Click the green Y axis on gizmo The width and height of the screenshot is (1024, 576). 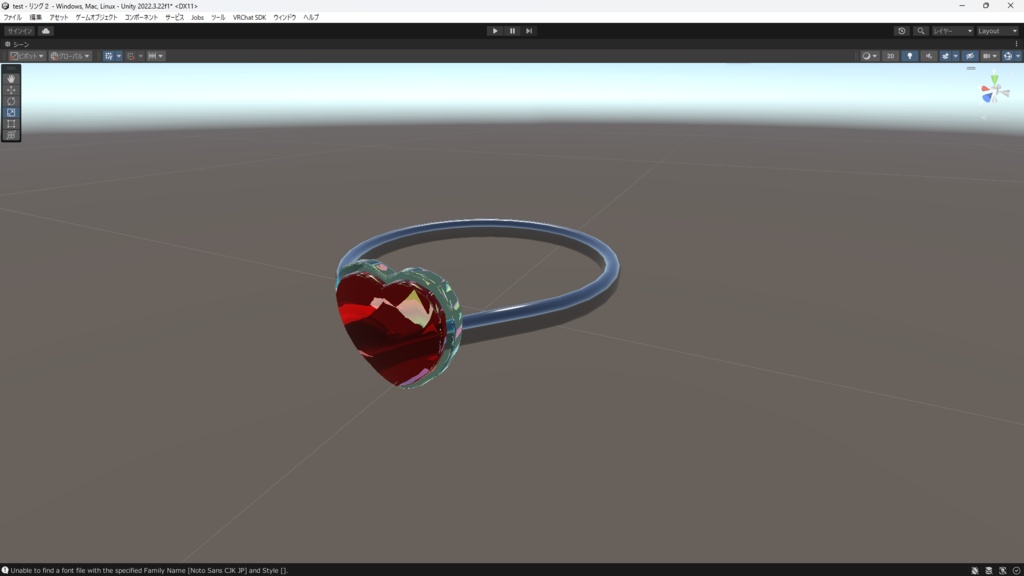point(994,80)
